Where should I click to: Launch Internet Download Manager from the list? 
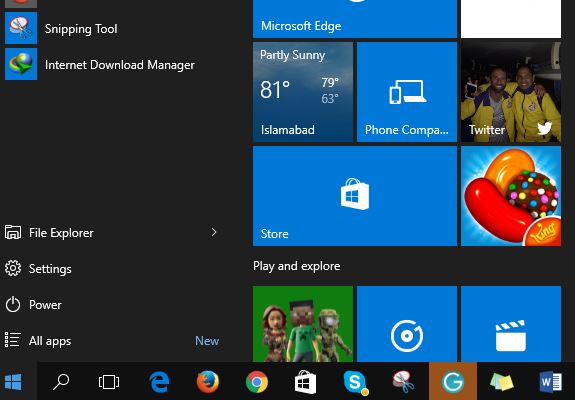point(110,65)
